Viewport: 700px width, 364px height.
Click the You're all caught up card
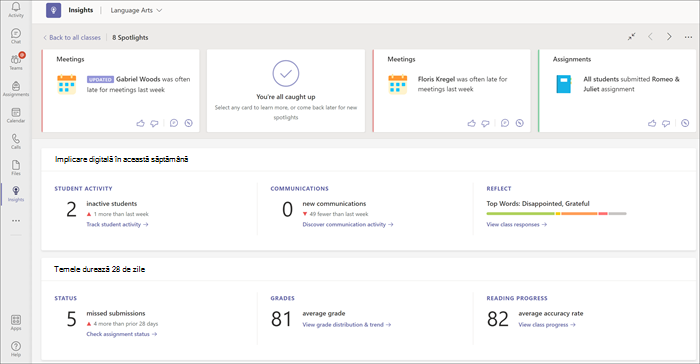[286, 91]
